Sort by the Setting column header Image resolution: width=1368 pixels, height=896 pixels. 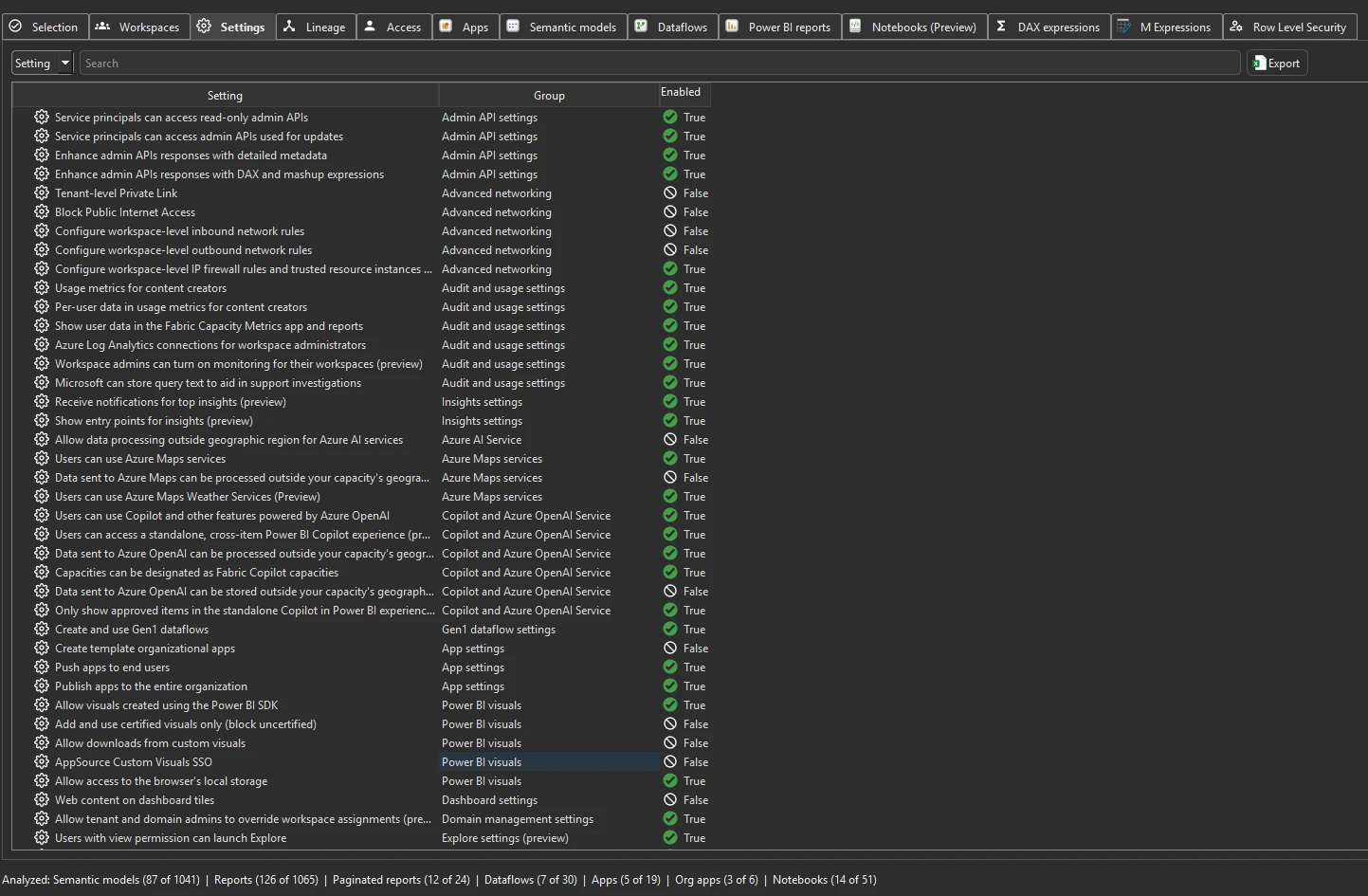tap(225, 95)
